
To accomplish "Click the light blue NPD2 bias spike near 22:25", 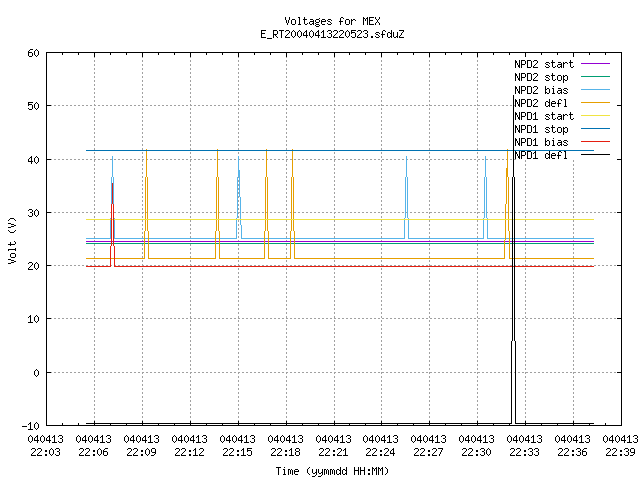I will coord(407,198).
